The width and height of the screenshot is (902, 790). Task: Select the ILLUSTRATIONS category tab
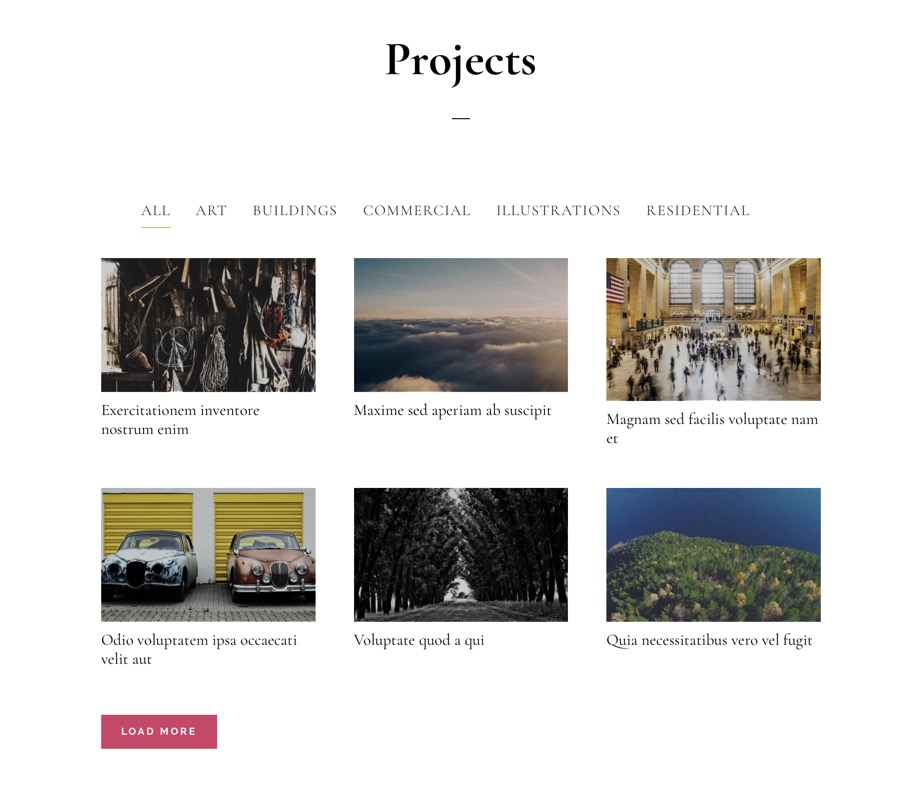(x=558, y=211)
